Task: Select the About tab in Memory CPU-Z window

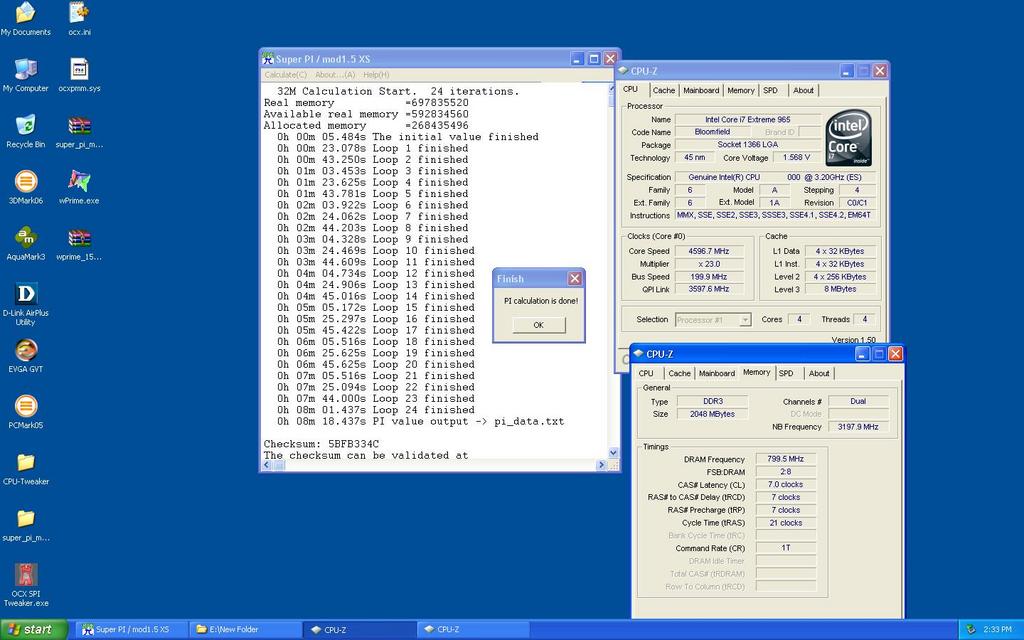Action: coord(819,374)
